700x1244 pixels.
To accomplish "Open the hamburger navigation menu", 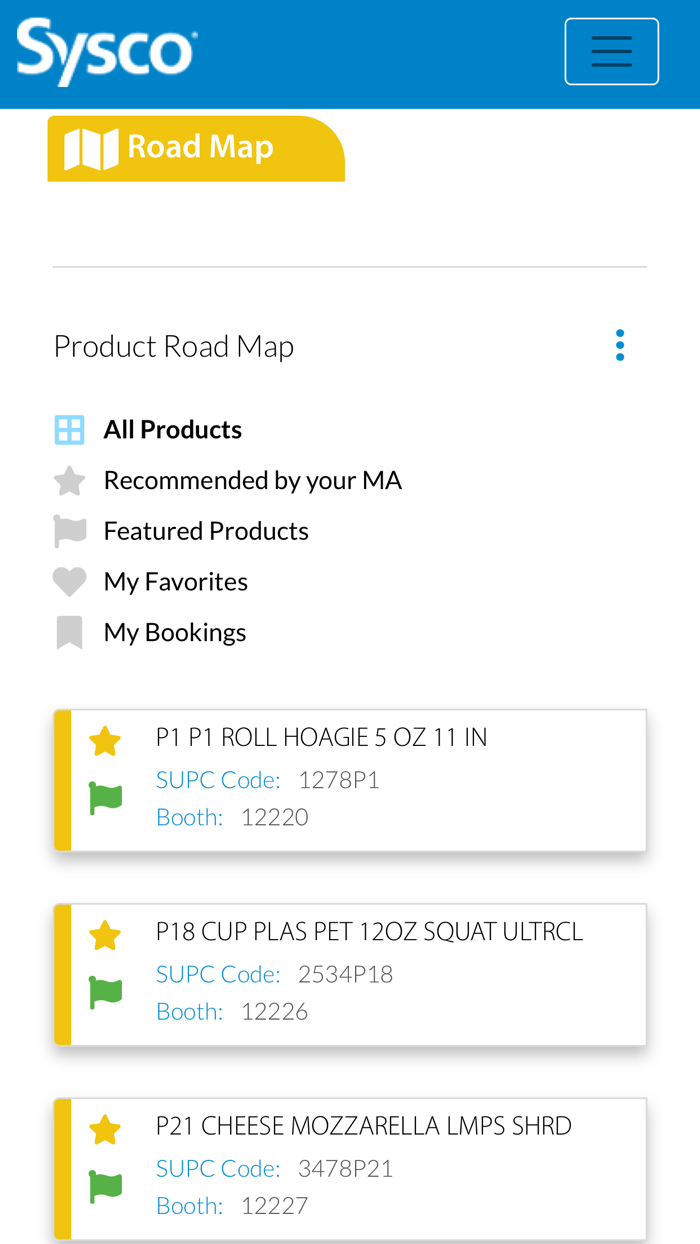I will pos(612,51).
